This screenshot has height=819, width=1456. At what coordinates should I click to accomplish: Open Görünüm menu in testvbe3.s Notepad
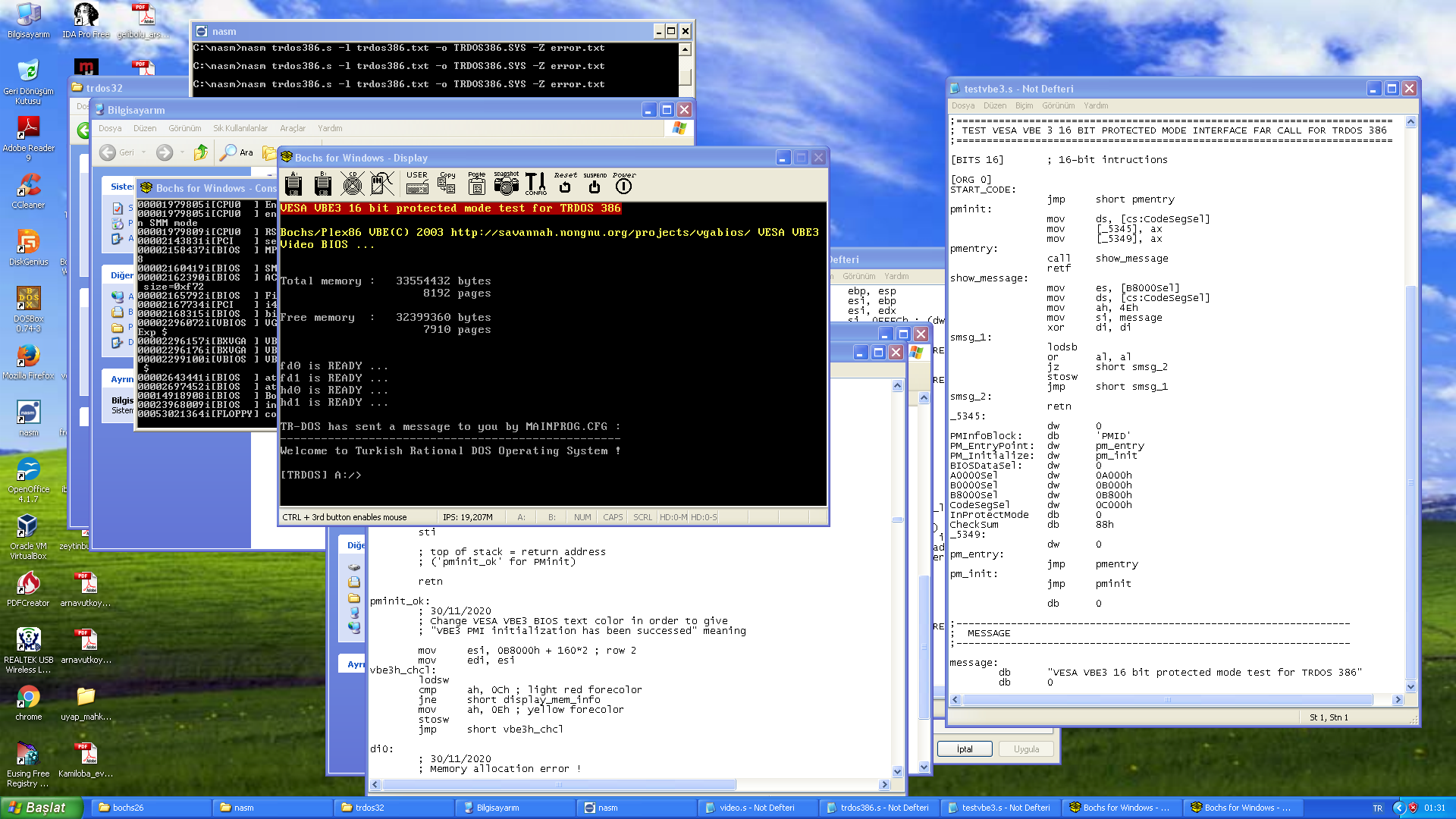(1059, 106)
